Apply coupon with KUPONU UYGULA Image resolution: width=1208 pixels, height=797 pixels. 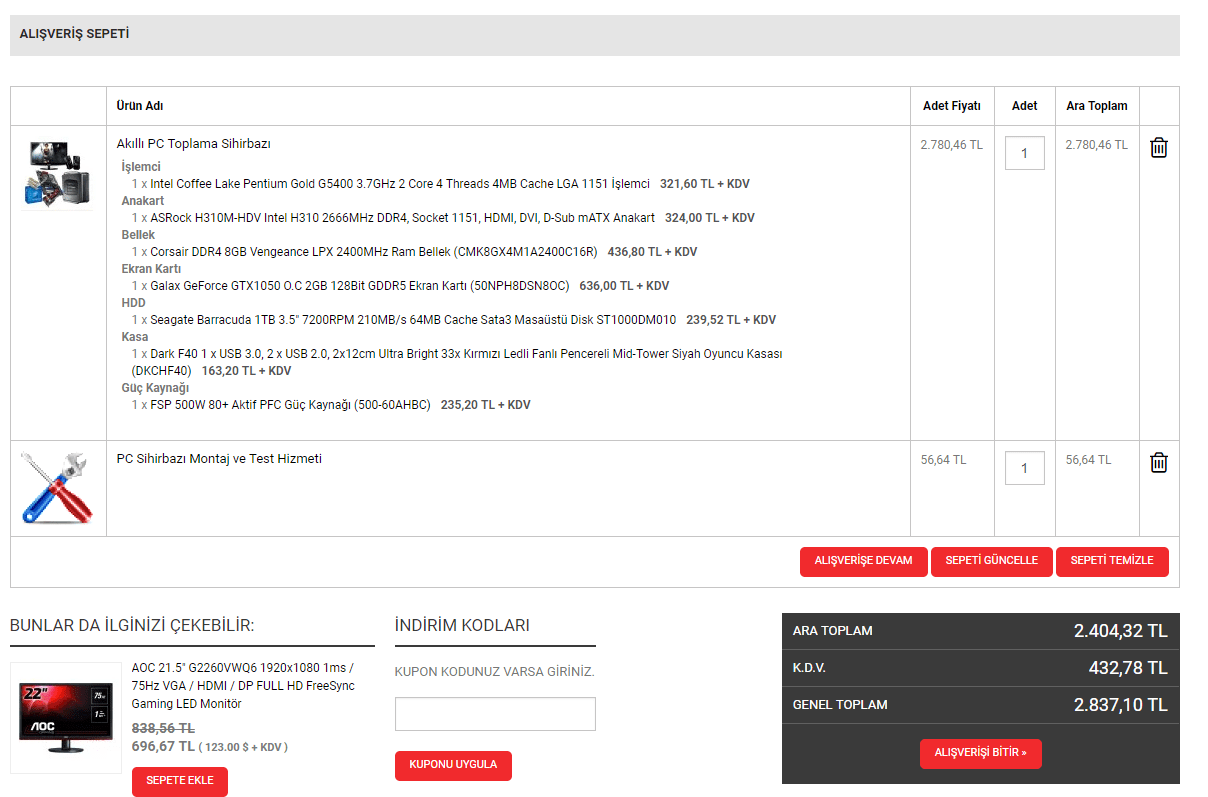pos(453,766)
